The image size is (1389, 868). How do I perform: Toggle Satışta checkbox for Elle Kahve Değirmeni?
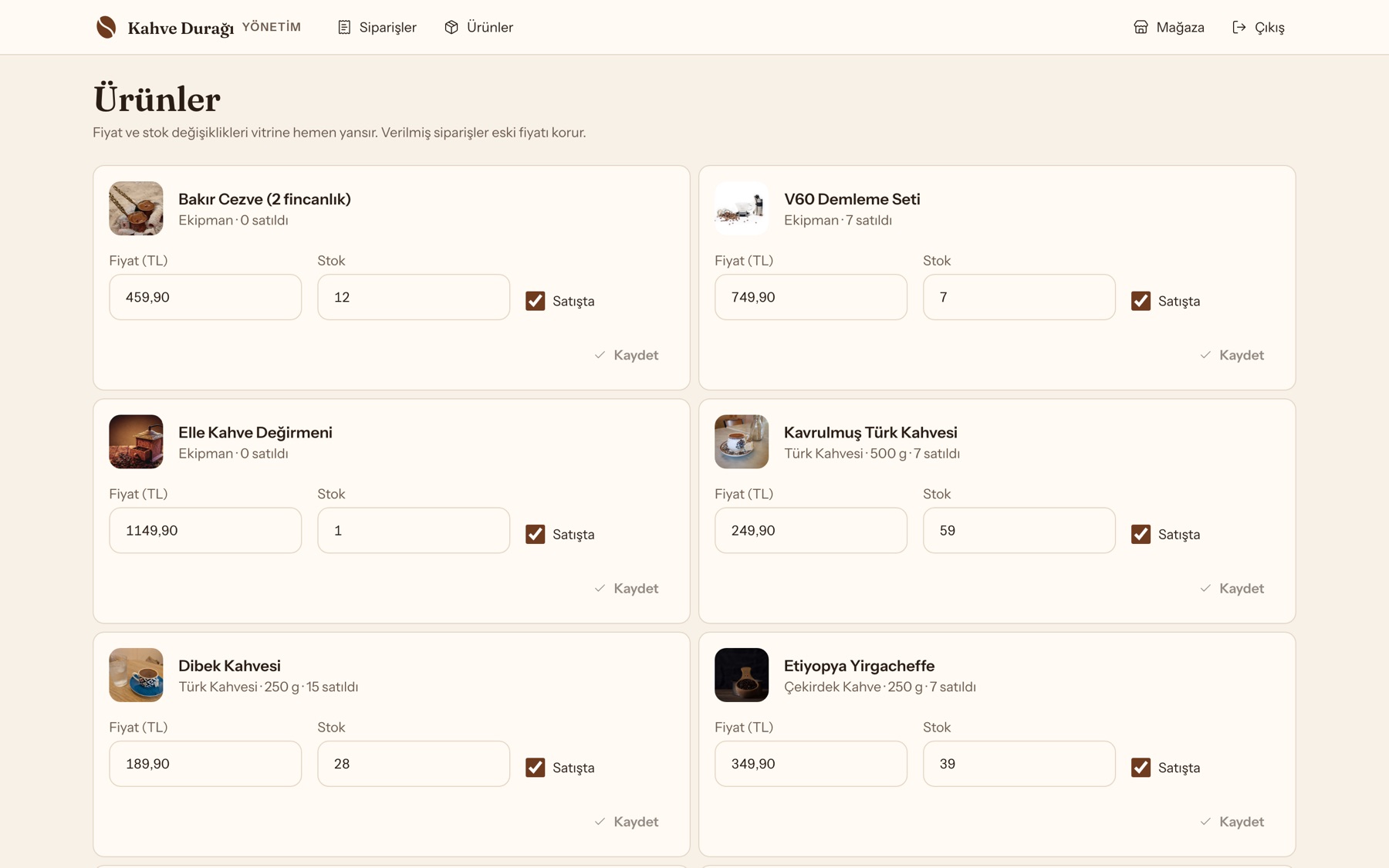coord(535,534)
